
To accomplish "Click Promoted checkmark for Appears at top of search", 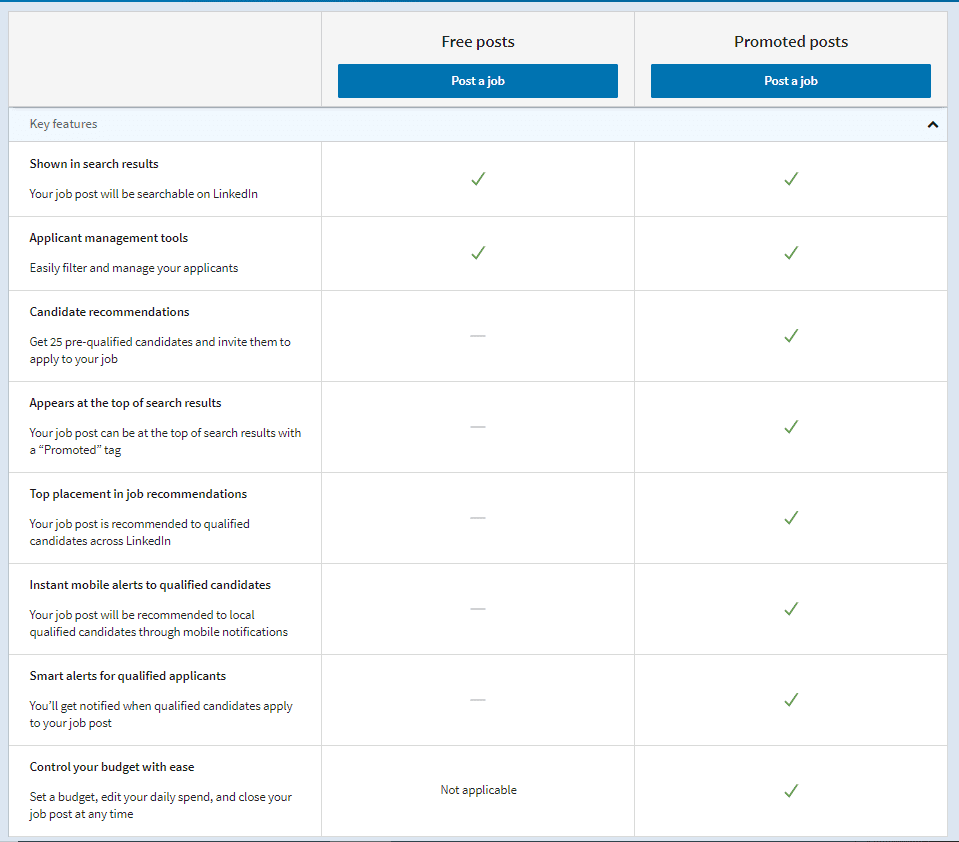I will click(791, 427).
